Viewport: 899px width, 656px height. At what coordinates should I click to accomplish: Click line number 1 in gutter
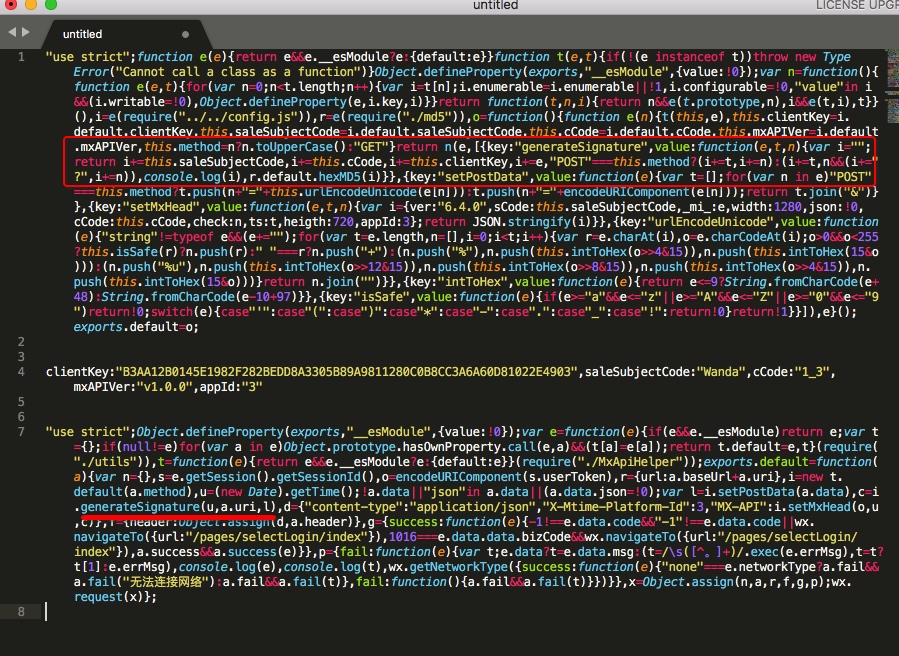21,56
